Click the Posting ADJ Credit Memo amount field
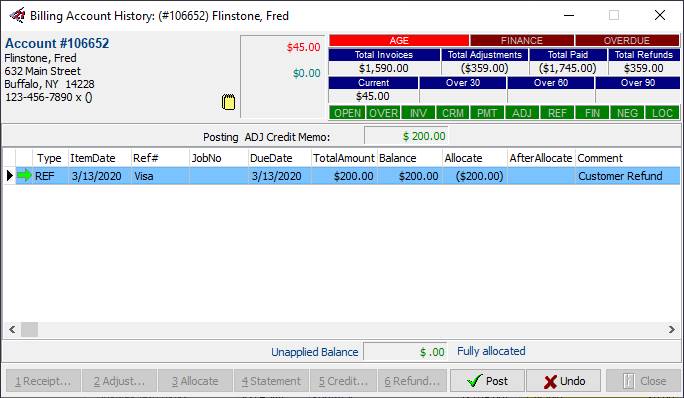Screen dimensions: 684x398 pyautogui.click(x=406, y=136)
